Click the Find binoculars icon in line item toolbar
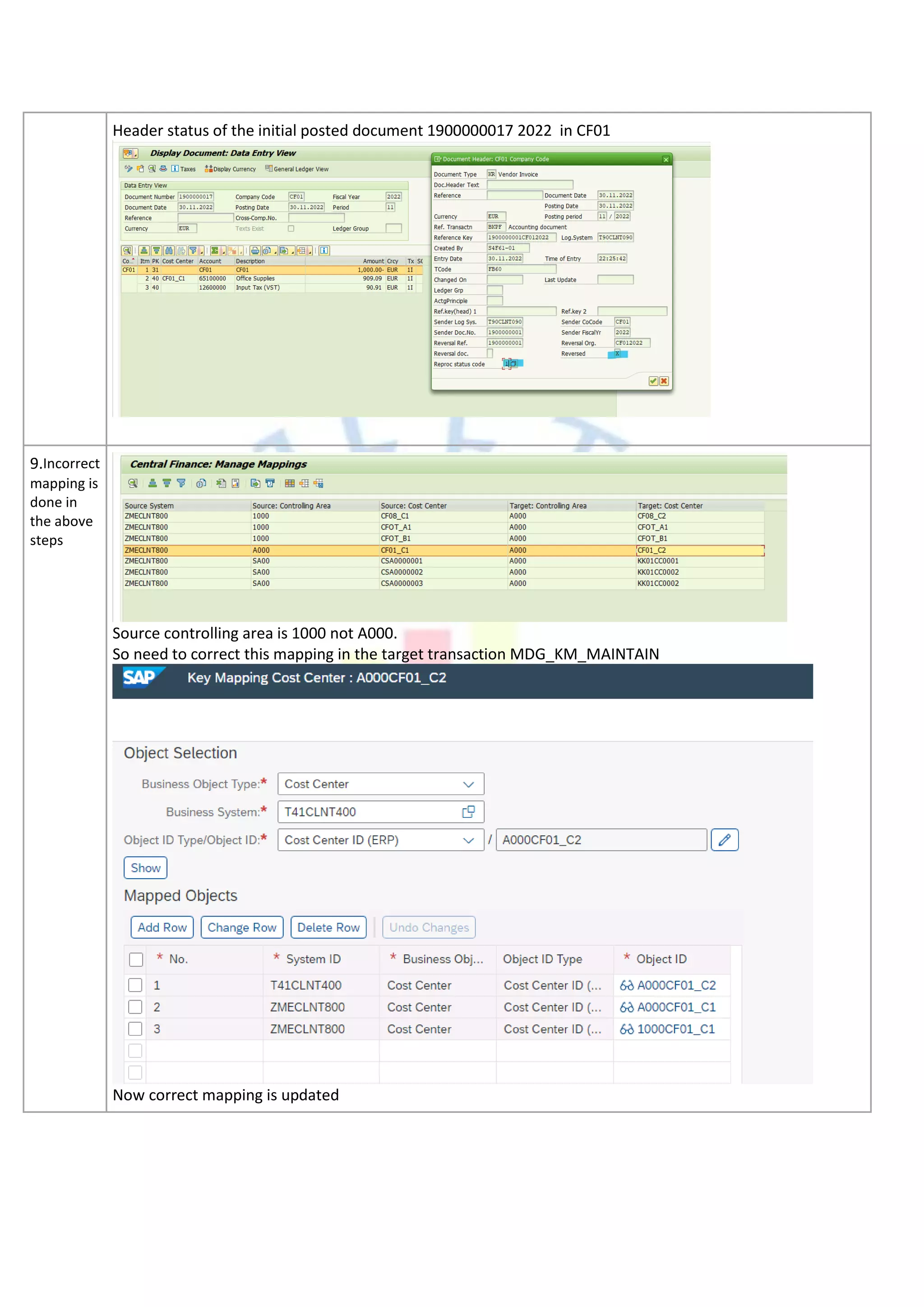The height and width of the screenshot is (1307, 924). pyautogui.click(x=169, y=250)
